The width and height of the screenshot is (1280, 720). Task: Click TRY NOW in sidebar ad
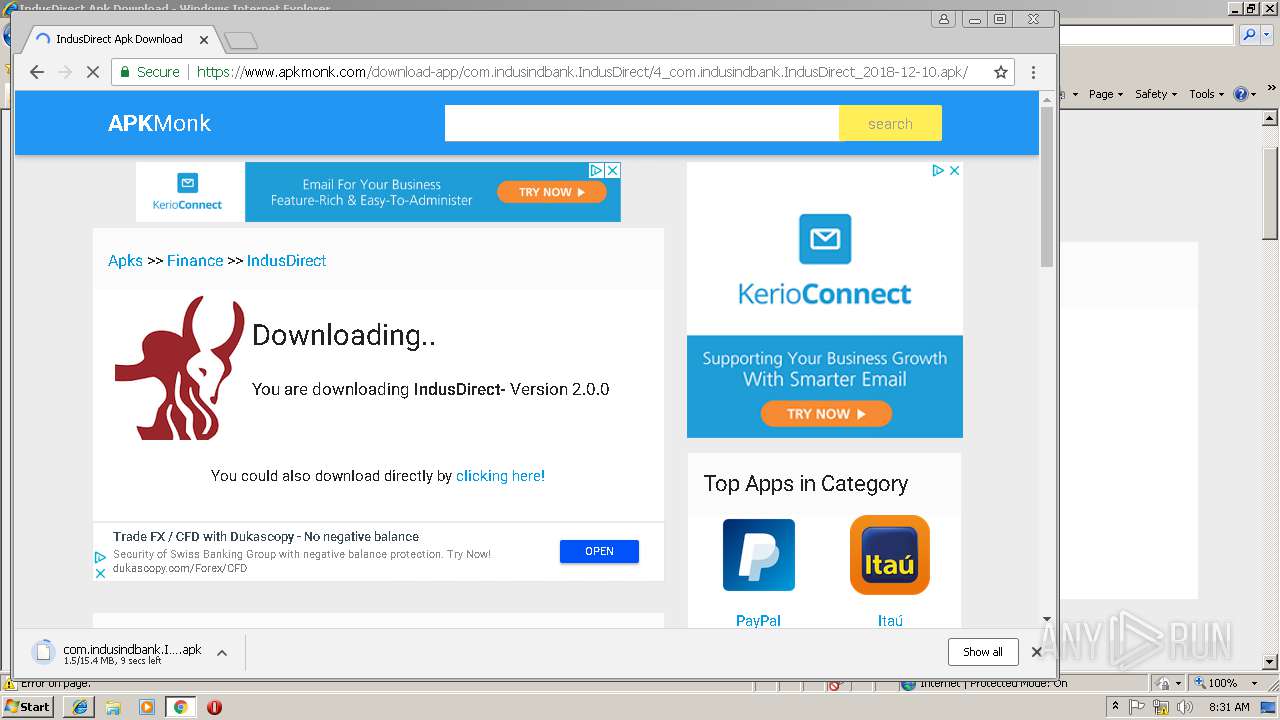click(826, 414)
